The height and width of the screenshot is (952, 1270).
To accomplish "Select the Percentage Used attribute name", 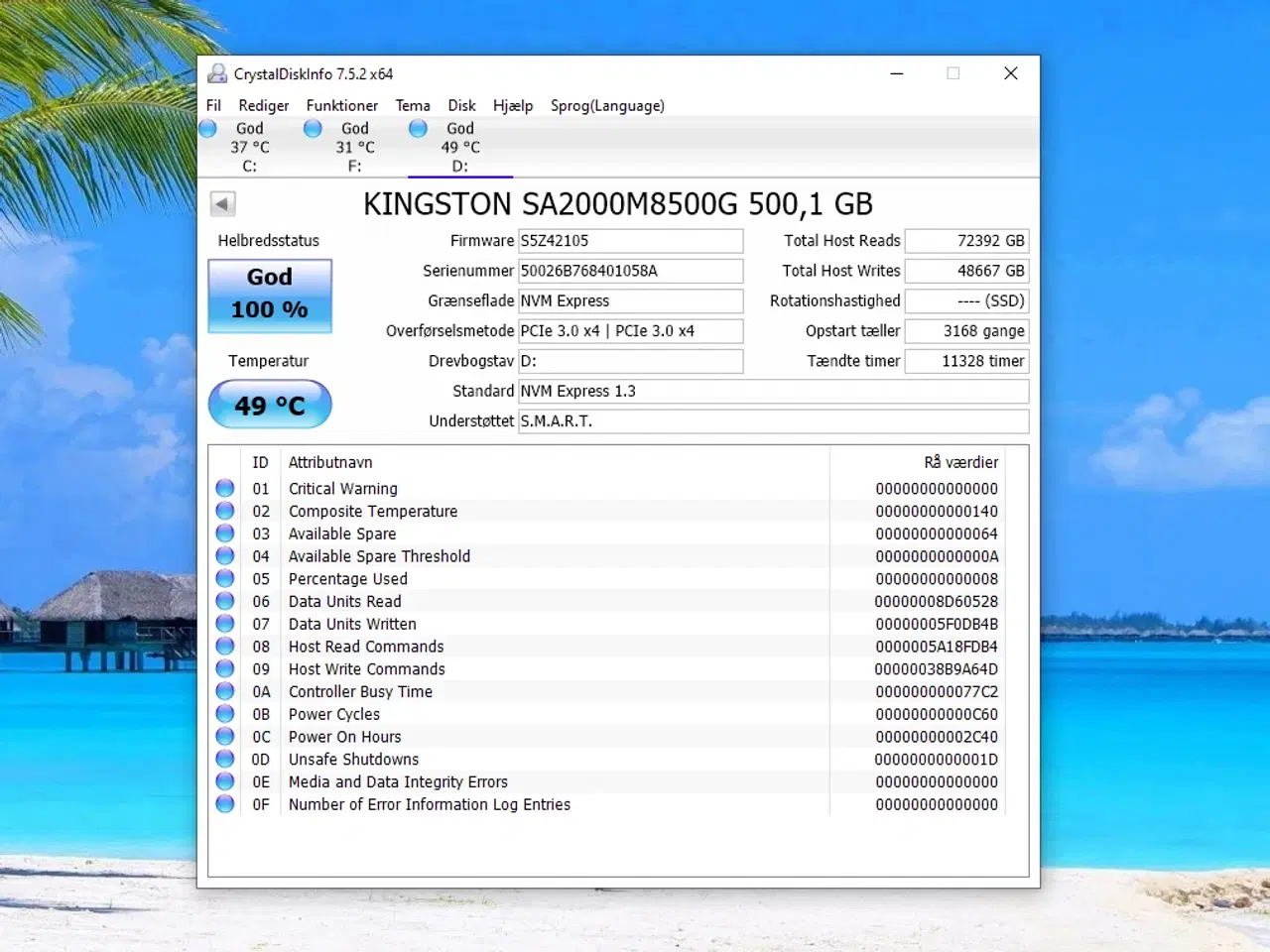I will pyautogui.click(x=348, y=579).
